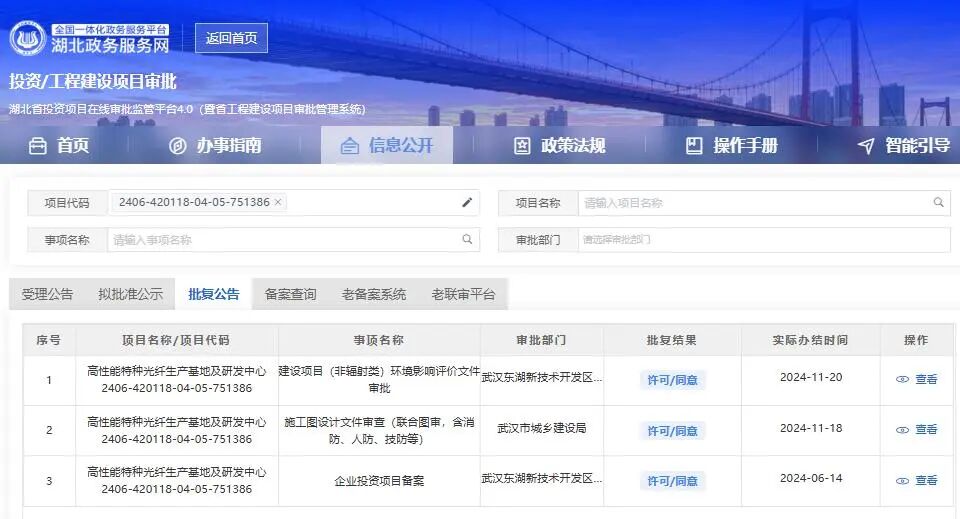Switch to the 备案查询 tab
960x519 pixels.
(290, 294)
